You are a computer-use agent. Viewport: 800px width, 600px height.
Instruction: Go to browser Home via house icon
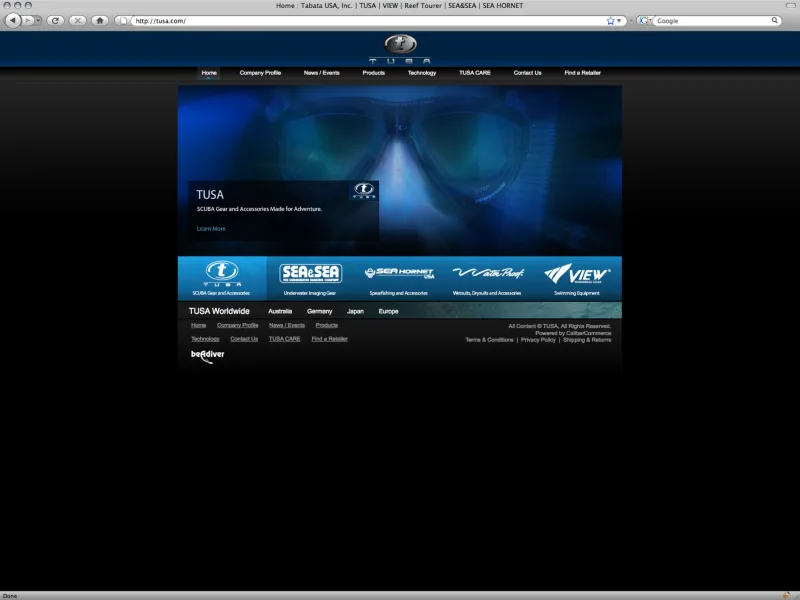pos(100,20)
